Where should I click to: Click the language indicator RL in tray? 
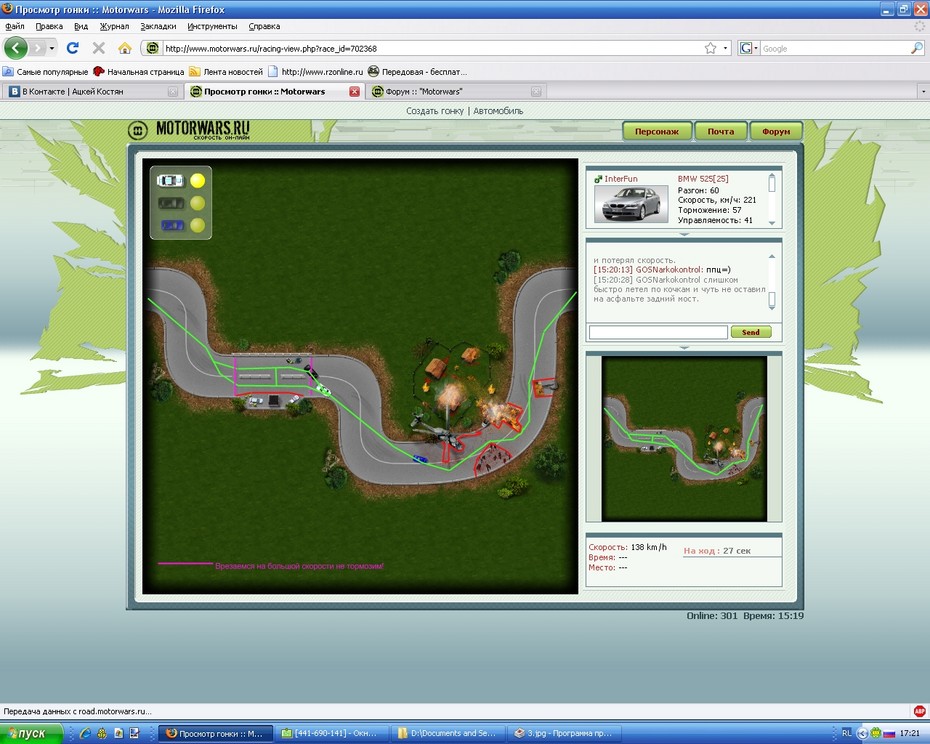coord(846,733)
